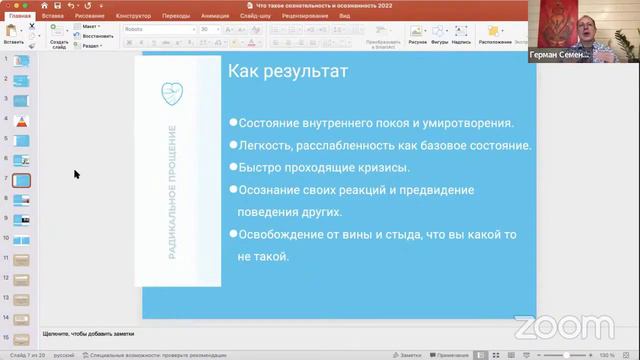
Task: Switch to Reading view icon
Action: 511,355
